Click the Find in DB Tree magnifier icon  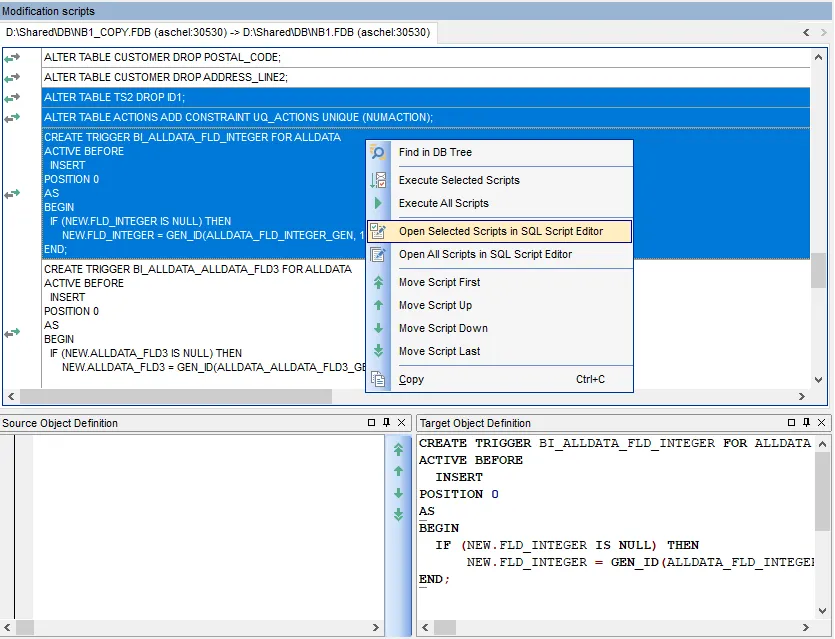pyautogui.click(x=378, y=153)
